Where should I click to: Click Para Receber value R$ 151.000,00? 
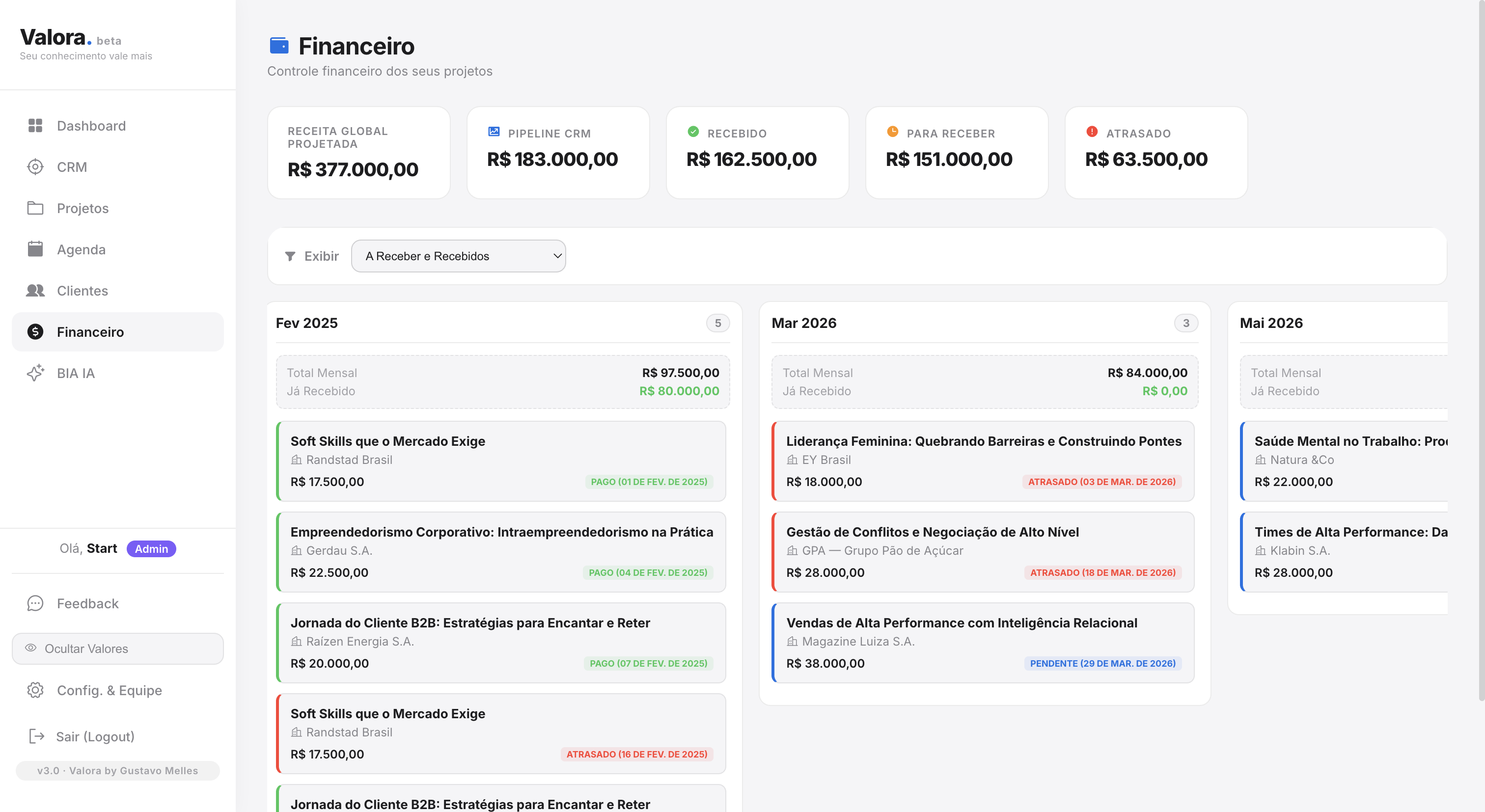tap(949, 159)
